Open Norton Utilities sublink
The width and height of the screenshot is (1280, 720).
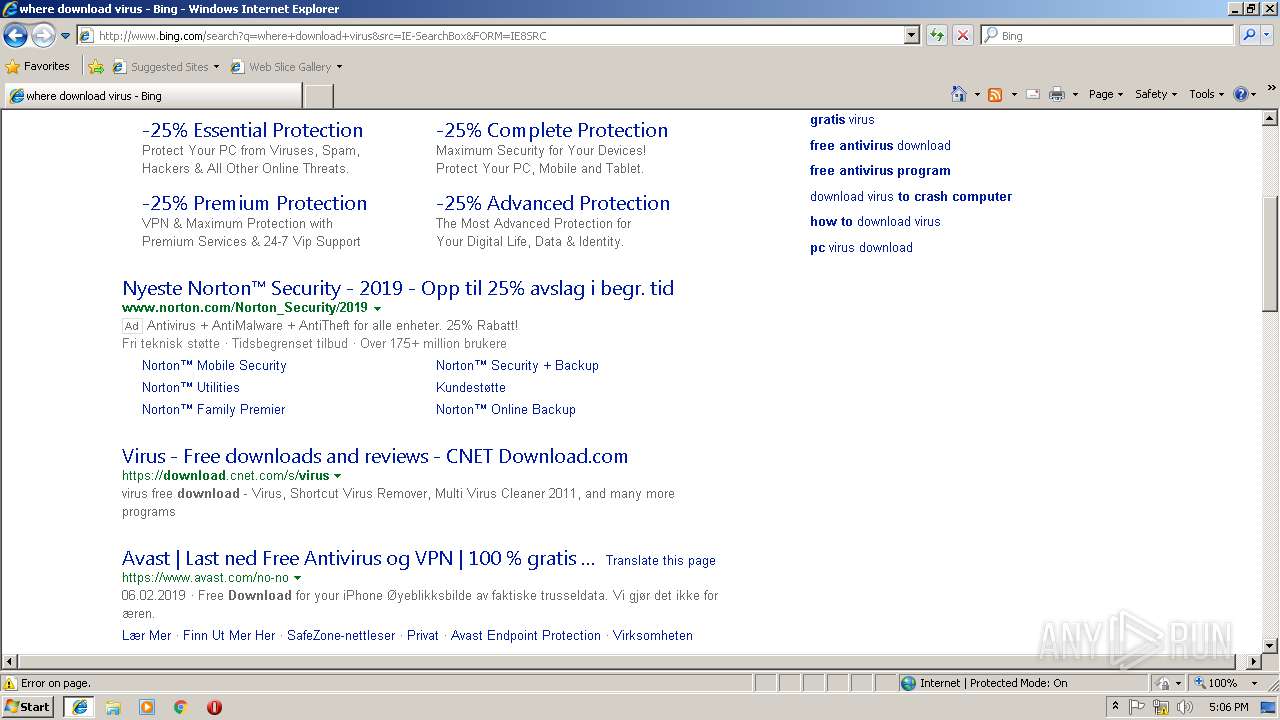click(x=191, y=388)
